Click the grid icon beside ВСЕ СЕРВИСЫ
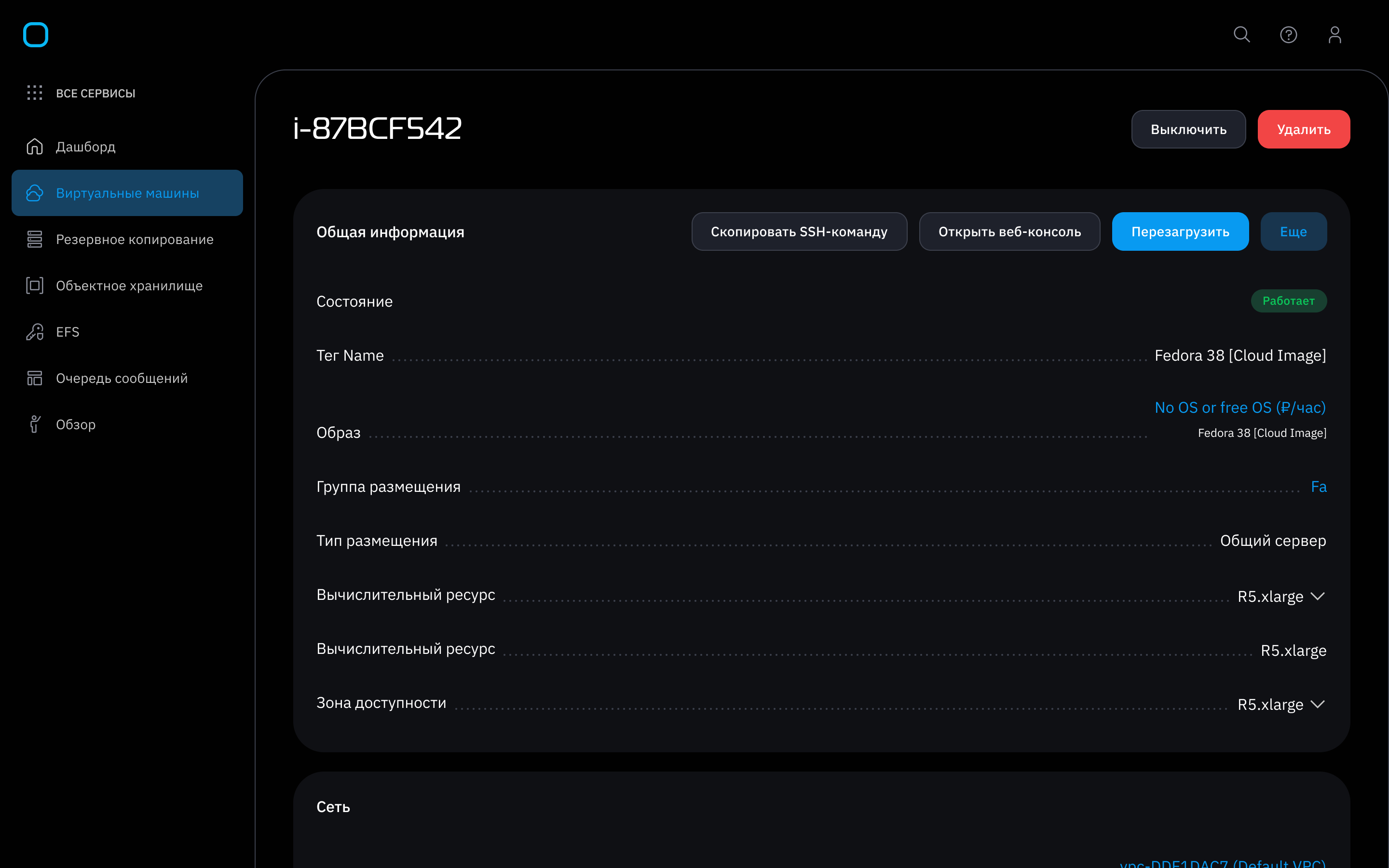The height and width of the screenshot is (868, 1389). click(x=34, y=93)
